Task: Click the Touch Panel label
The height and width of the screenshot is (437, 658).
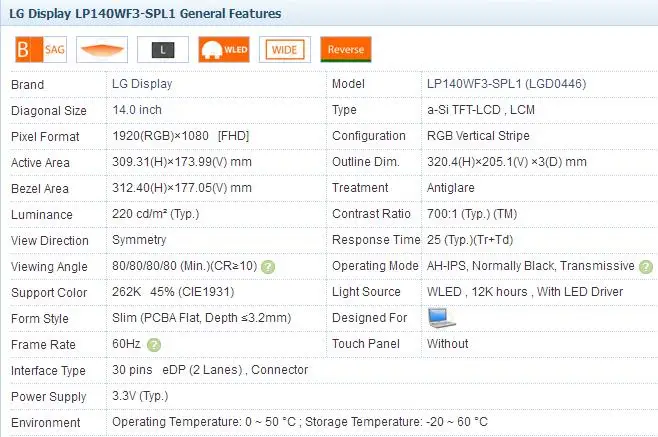Action: (366, 344)
